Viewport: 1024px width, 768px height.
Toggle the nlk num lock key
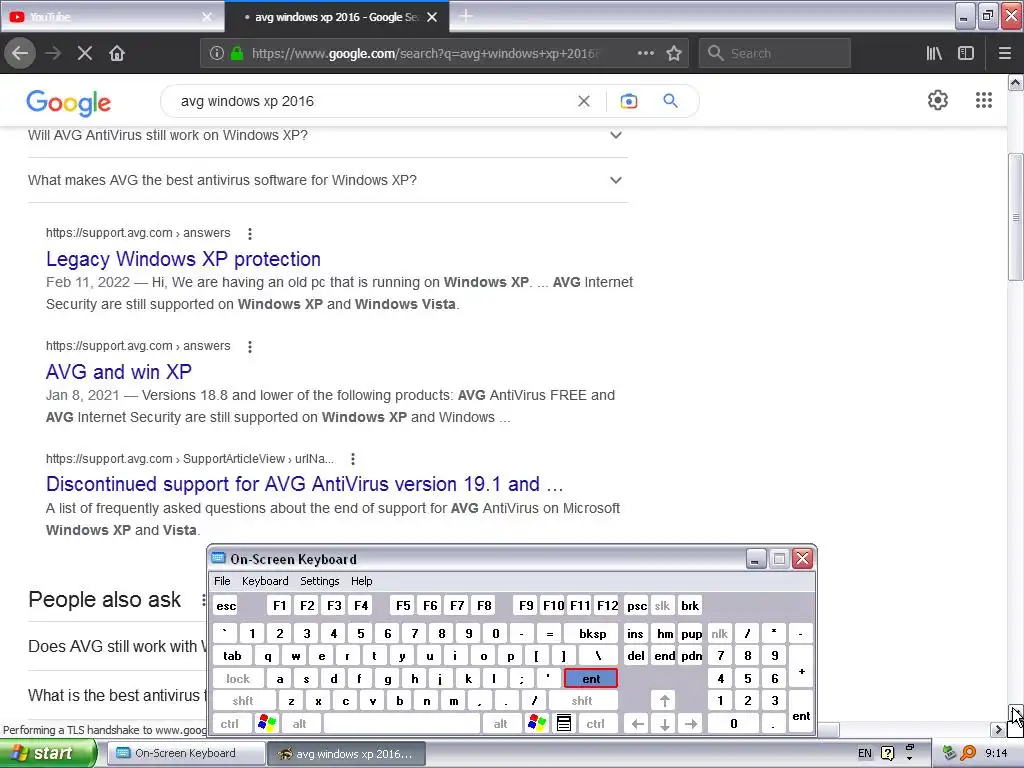tap(720, 633)
